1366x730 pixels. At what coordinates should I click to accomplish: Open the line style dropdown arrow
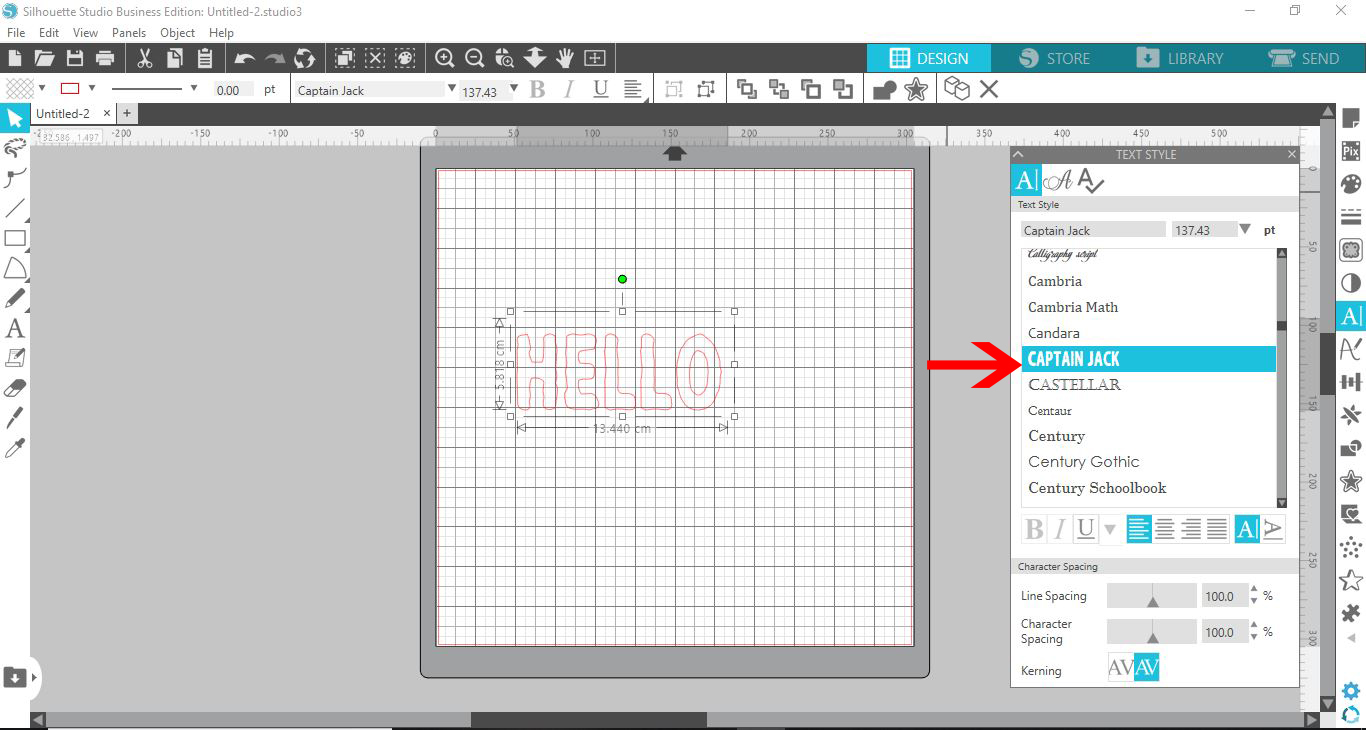click(x=193, y=89)
